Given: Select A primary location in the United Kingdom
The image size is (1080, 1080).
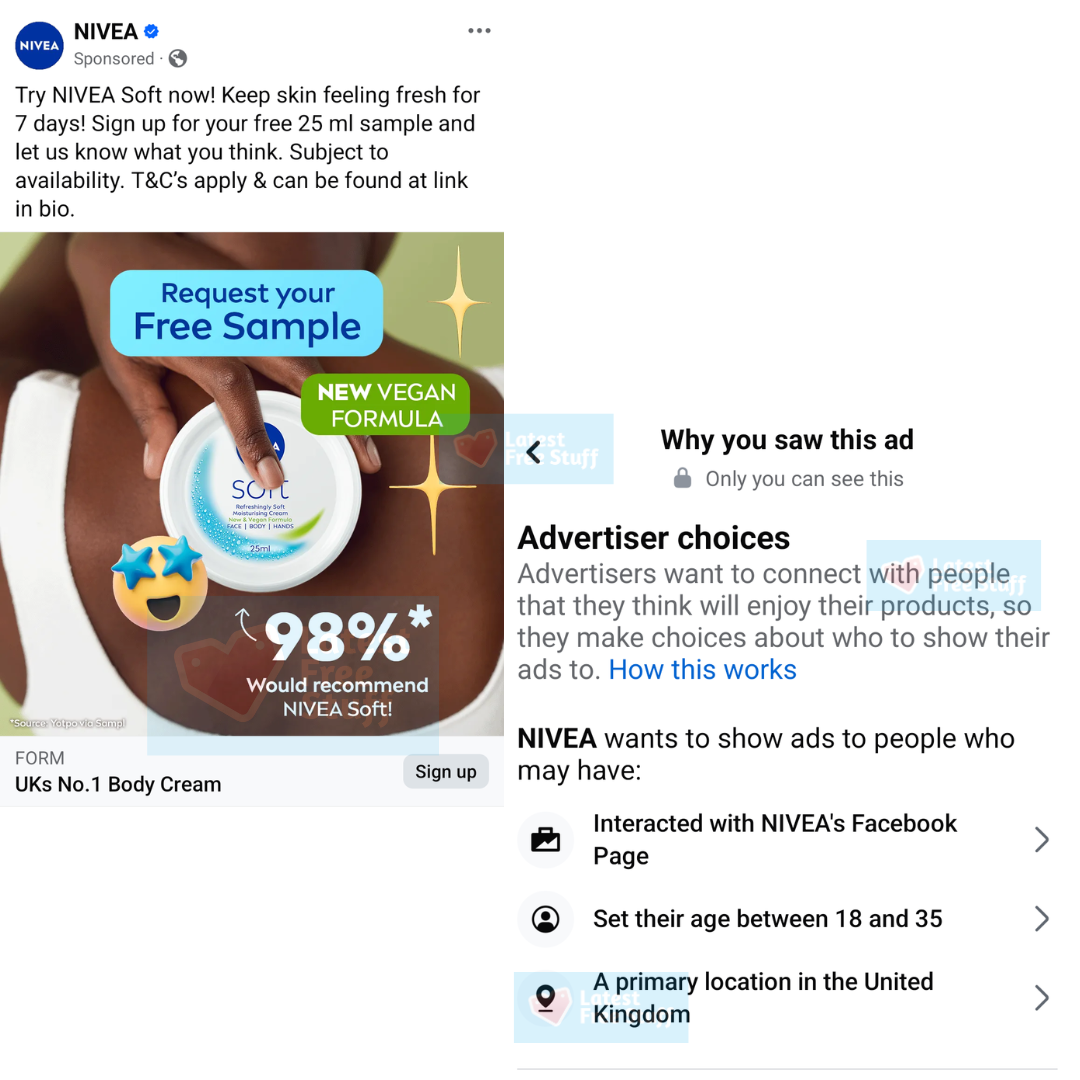Looking at the screenshot, I should click(x=787, y=998).
